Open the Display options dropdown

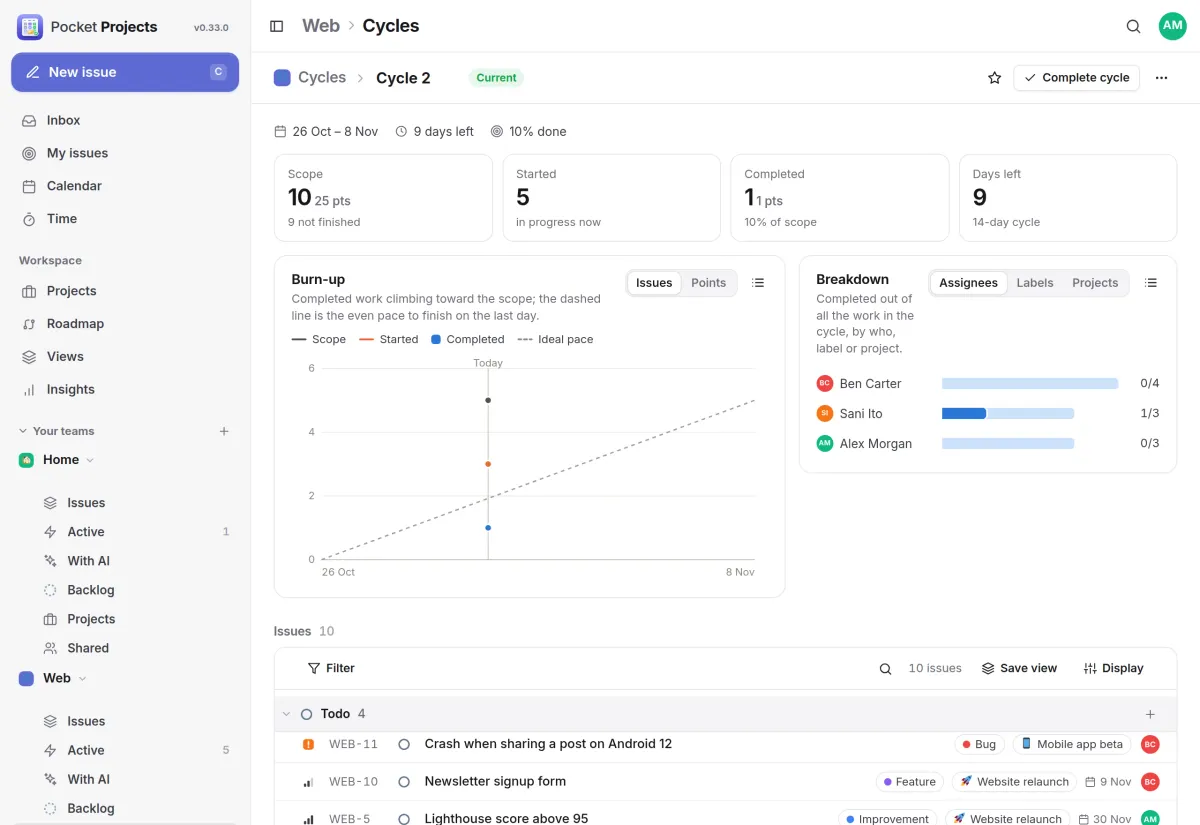point(1113,669)
